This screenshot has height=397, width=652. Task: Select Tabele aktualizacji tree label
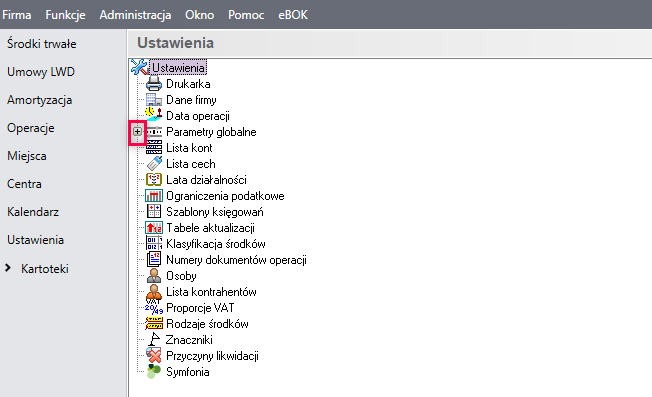210,228
